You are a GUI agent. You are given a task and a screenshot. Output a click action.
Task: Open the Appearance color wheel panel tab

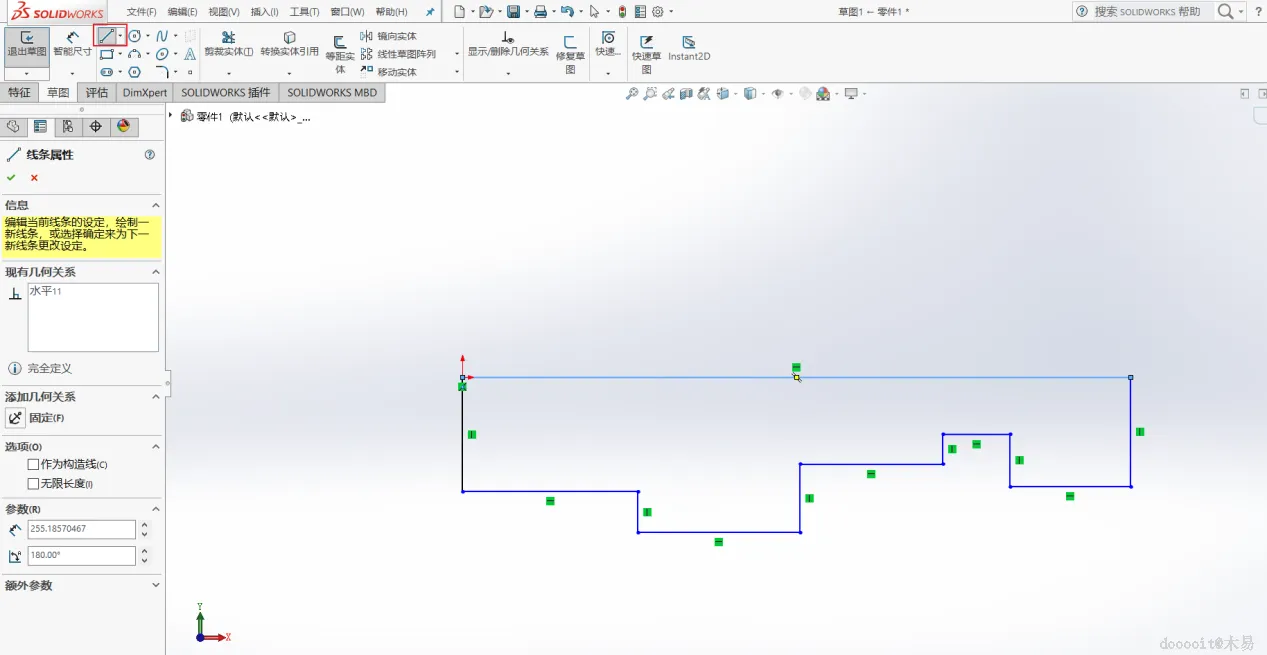tap(123, 126)
